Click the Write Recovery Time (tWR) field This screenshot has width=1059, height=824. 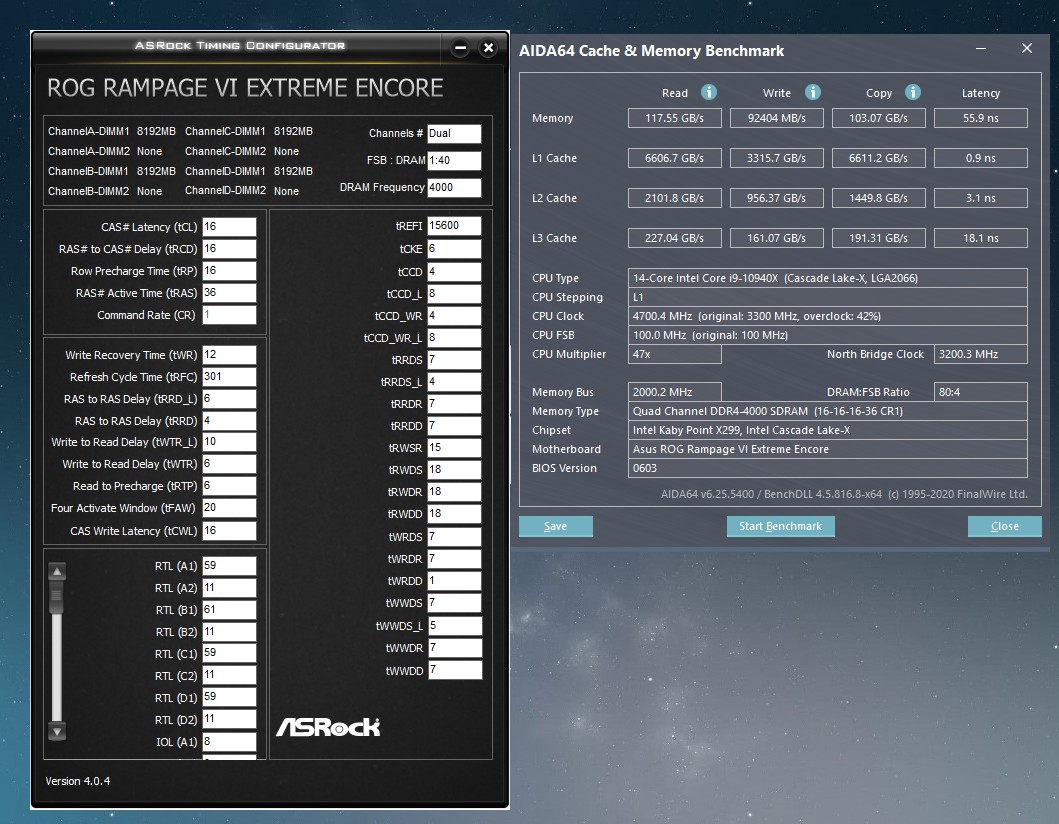(230, 355)
